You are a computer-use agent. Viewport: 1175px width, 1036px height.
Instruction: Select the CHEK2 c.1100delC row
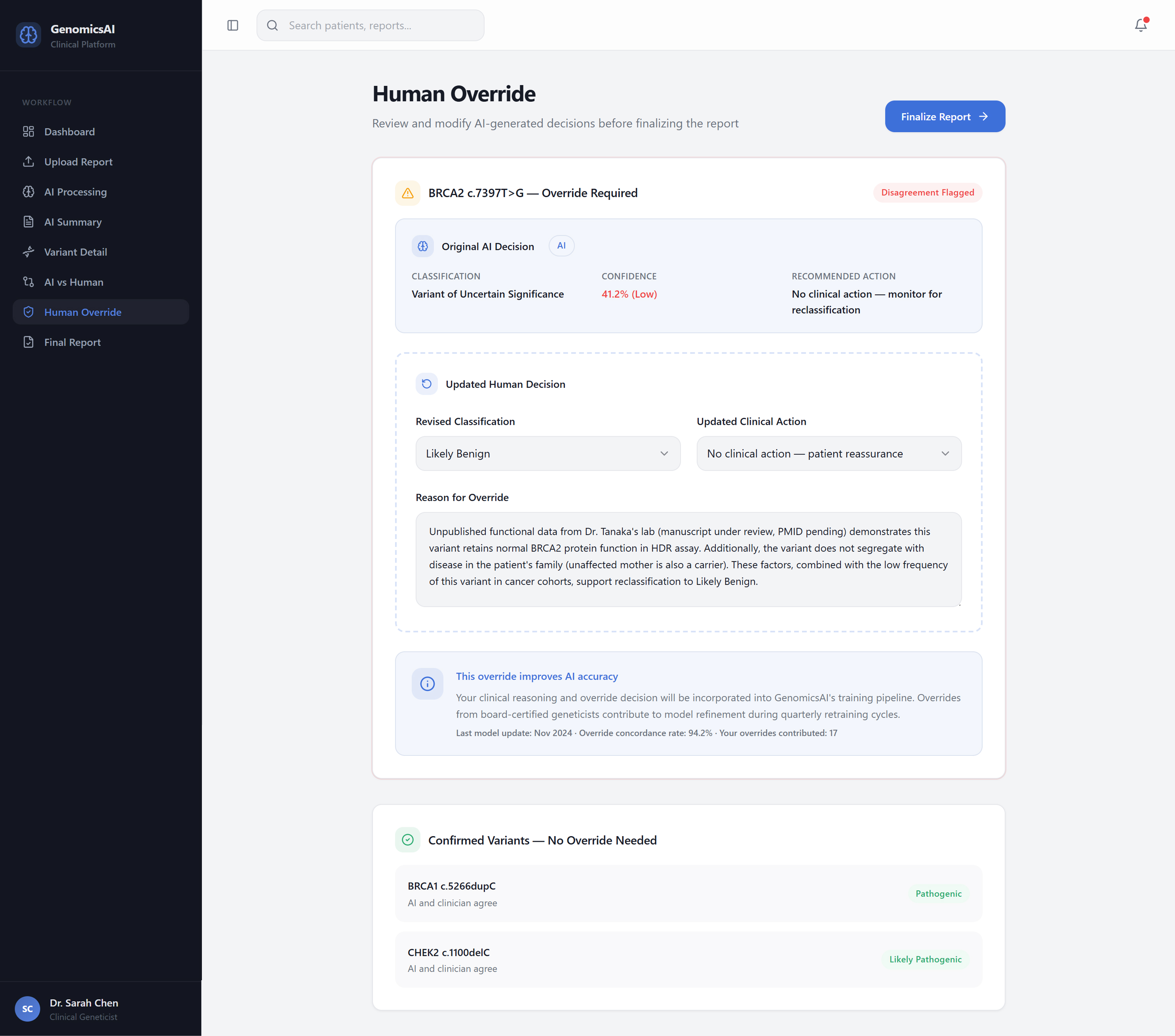click(x=688, y=959)
